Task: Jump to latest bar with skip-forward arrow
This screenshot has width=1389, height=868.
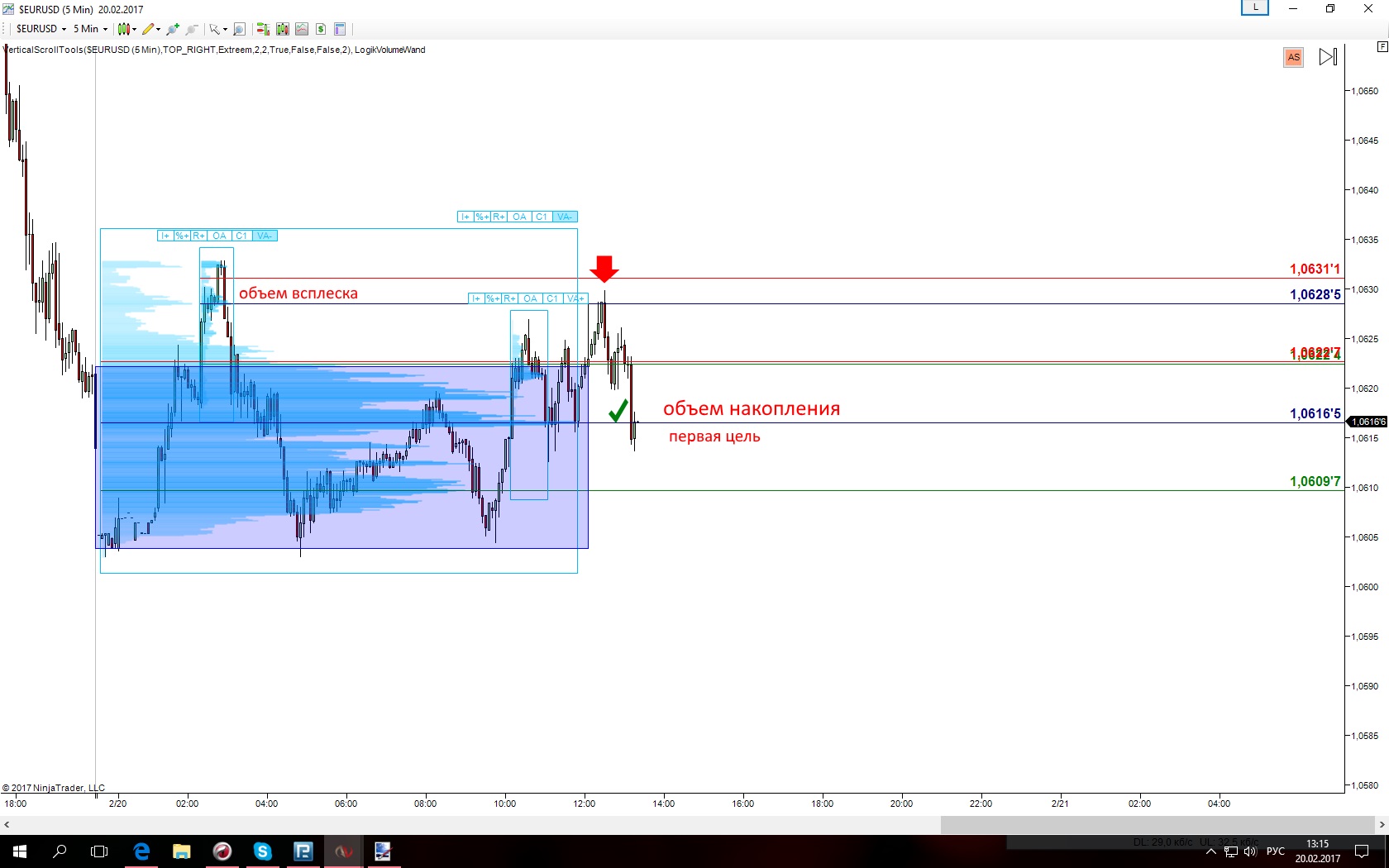Action: point(1328,57)
